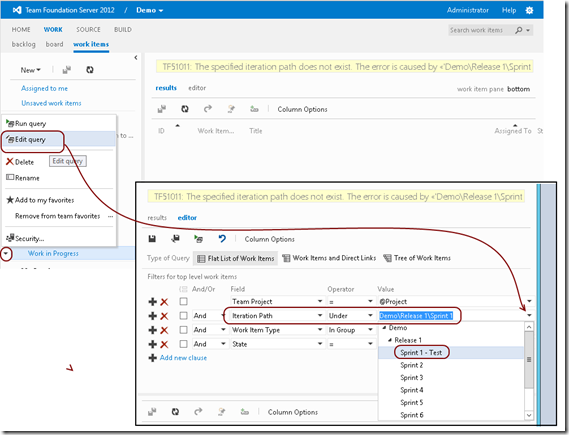The image size is (569, 435).
Task: Open the New dropdown in left pane
Action: tap(30, 70)
